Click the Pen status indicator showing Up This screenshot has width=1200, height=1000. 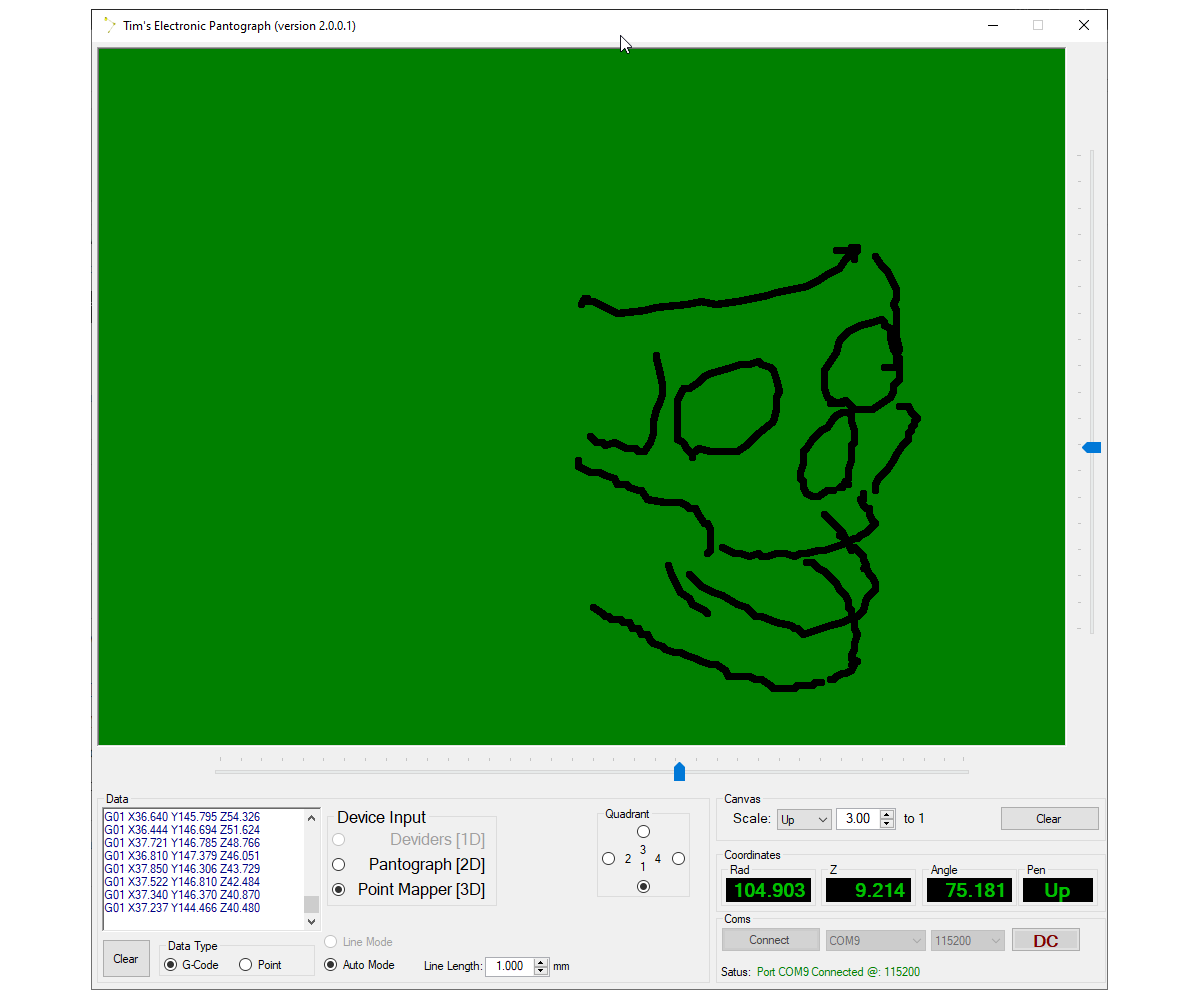point(1058,889)
